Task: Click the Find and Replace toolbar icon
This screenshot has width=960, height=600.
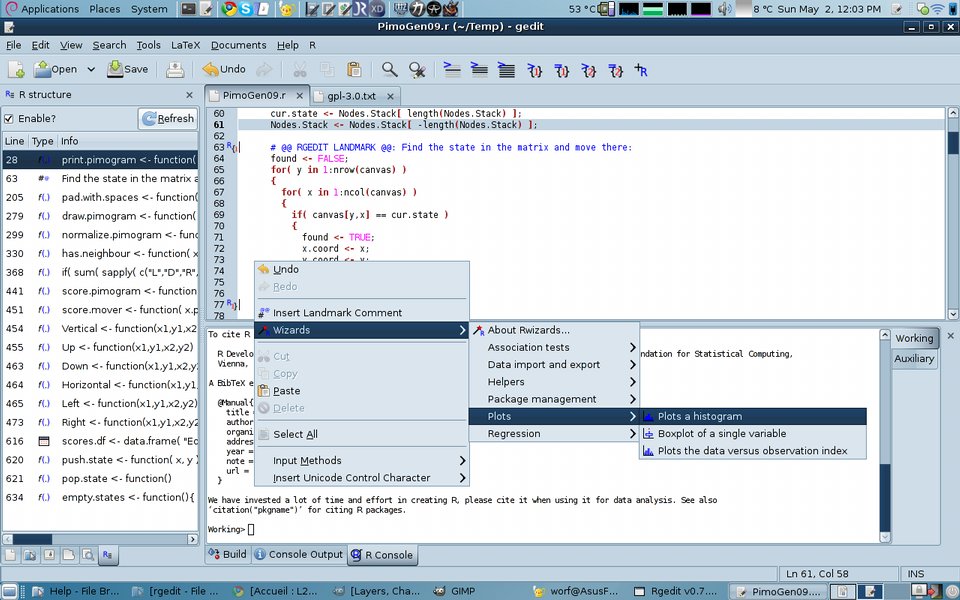Action: tap(417, 69)
